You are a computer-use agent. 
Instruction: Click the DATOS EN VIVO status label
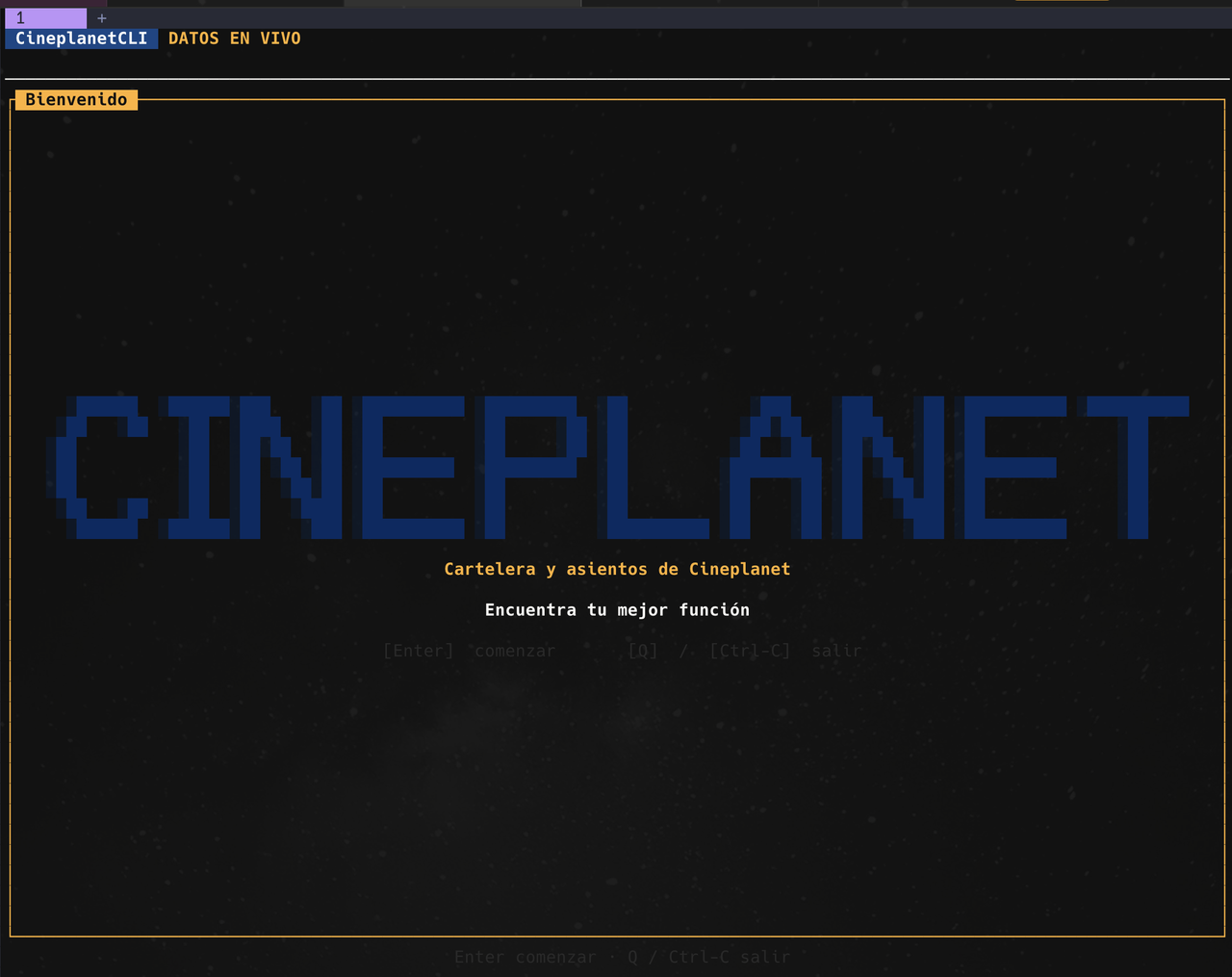235,39
